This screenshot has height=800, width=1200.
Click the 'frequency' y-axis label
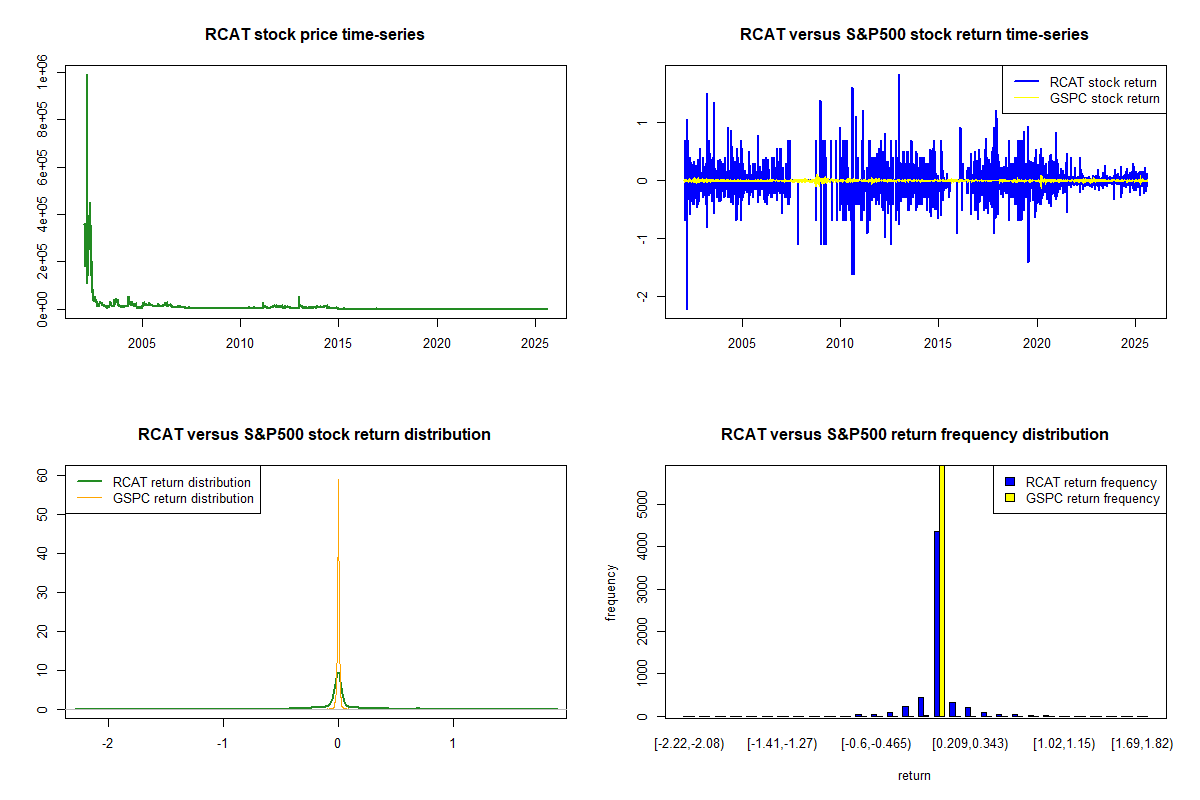pos(611,593)
